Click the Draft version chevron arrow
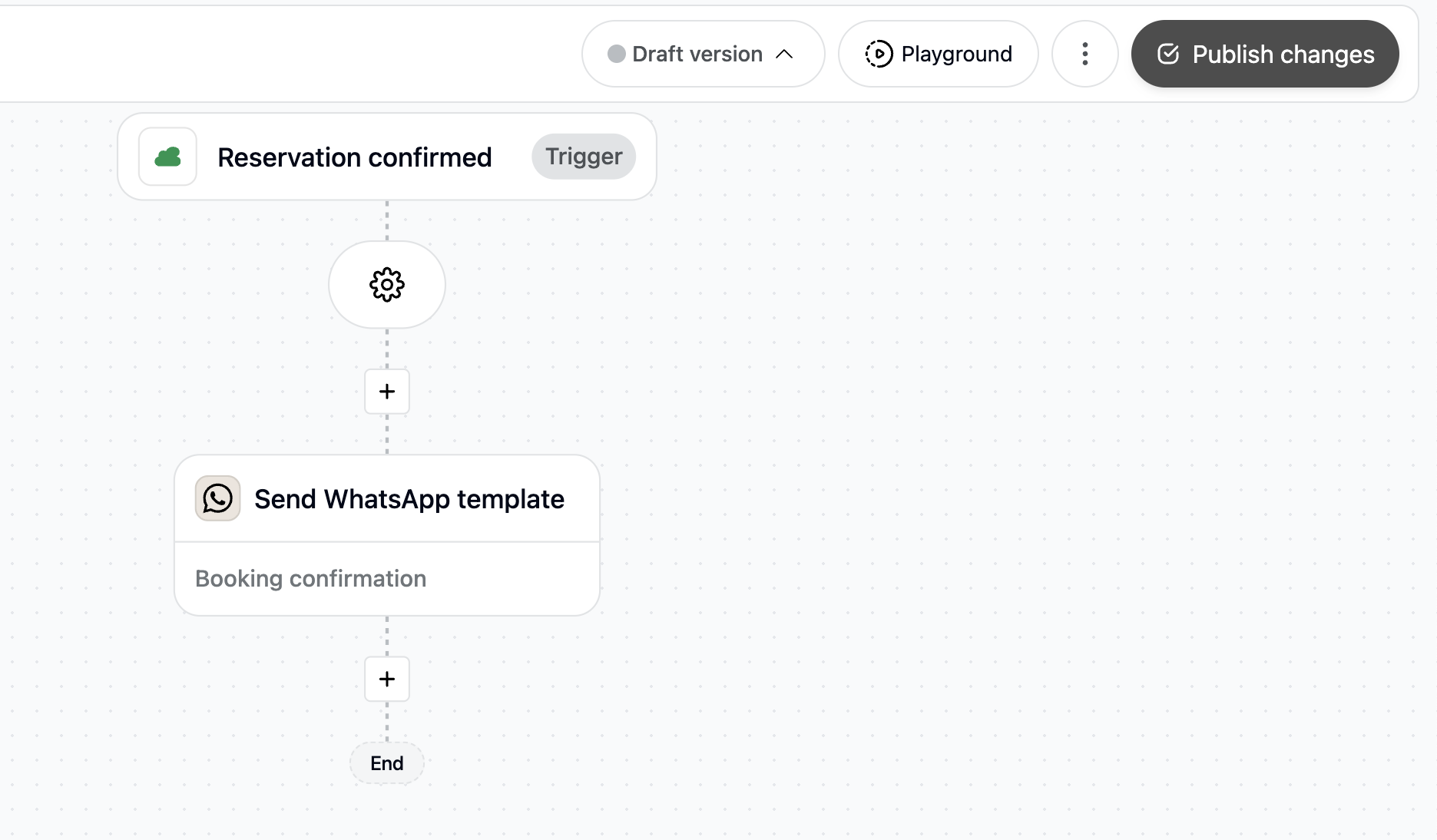 [x=784, y=54]
